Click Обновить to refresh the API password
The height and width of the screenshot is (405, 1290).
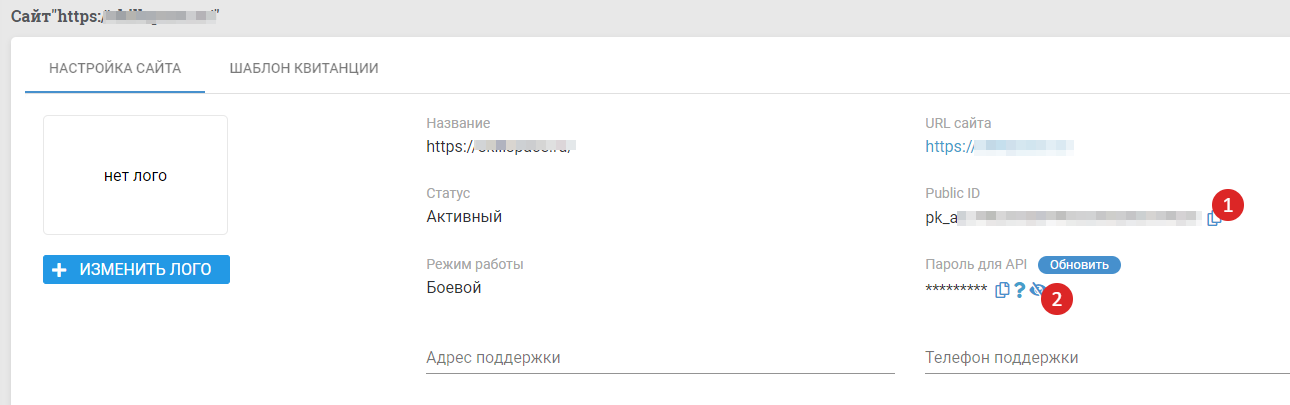1079,265
